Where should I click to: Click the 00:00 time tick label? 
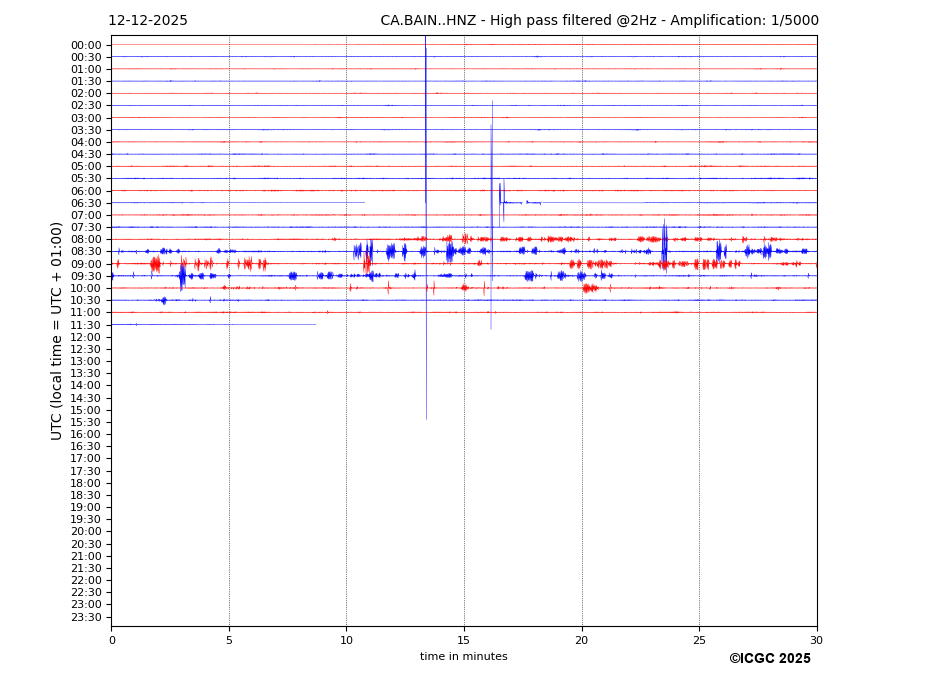[x=86, y=45]
